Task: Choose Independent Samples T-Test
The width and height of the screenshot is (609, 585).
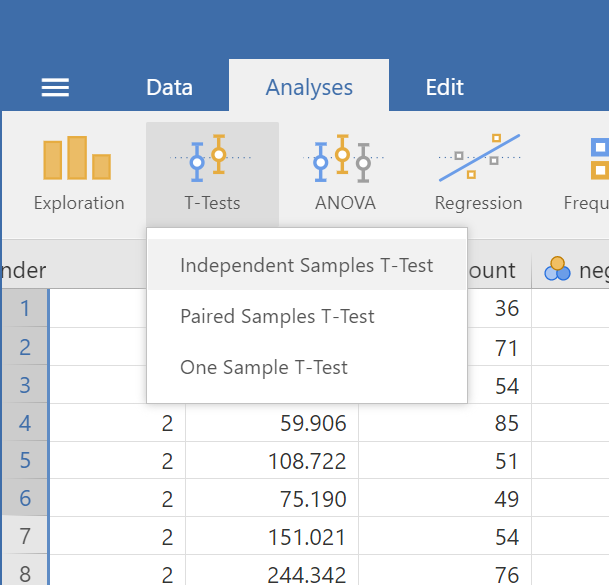Action: (306, 266)
